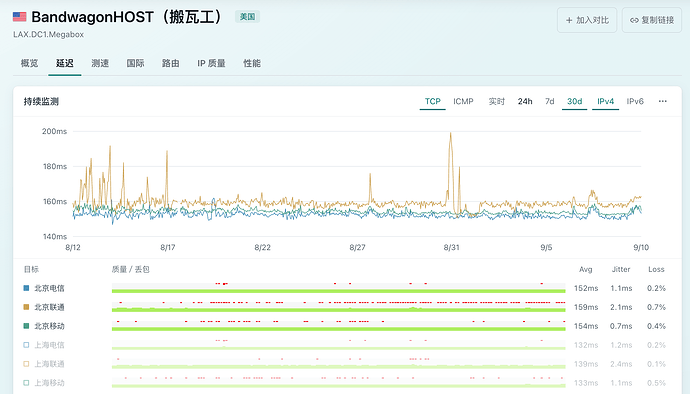The image size is (690, 394).
Task: Click the Jitter column header
Action: coord(621,269)
